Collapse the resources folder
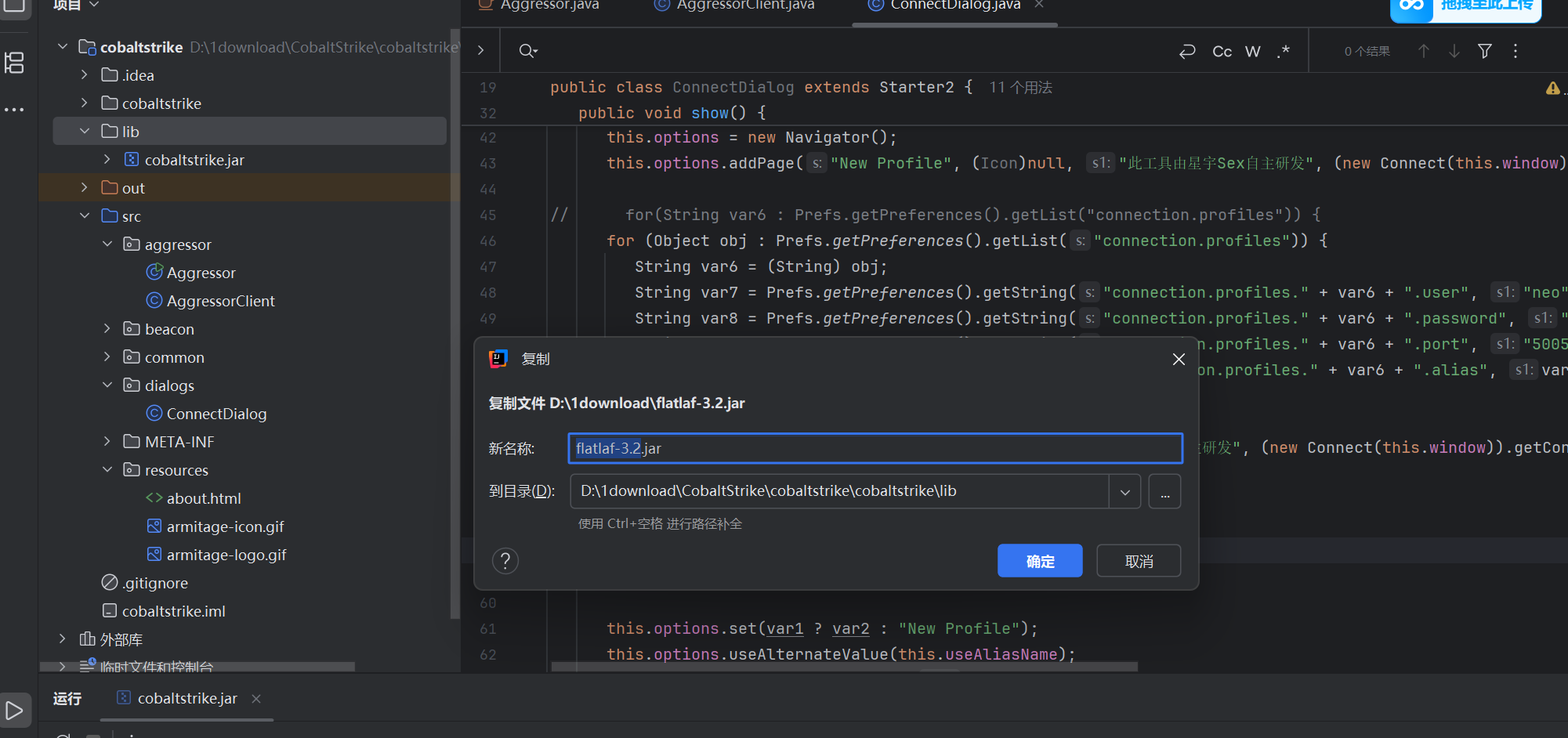The width and height of the screenshot is (1568, 738). pos(107,470)
